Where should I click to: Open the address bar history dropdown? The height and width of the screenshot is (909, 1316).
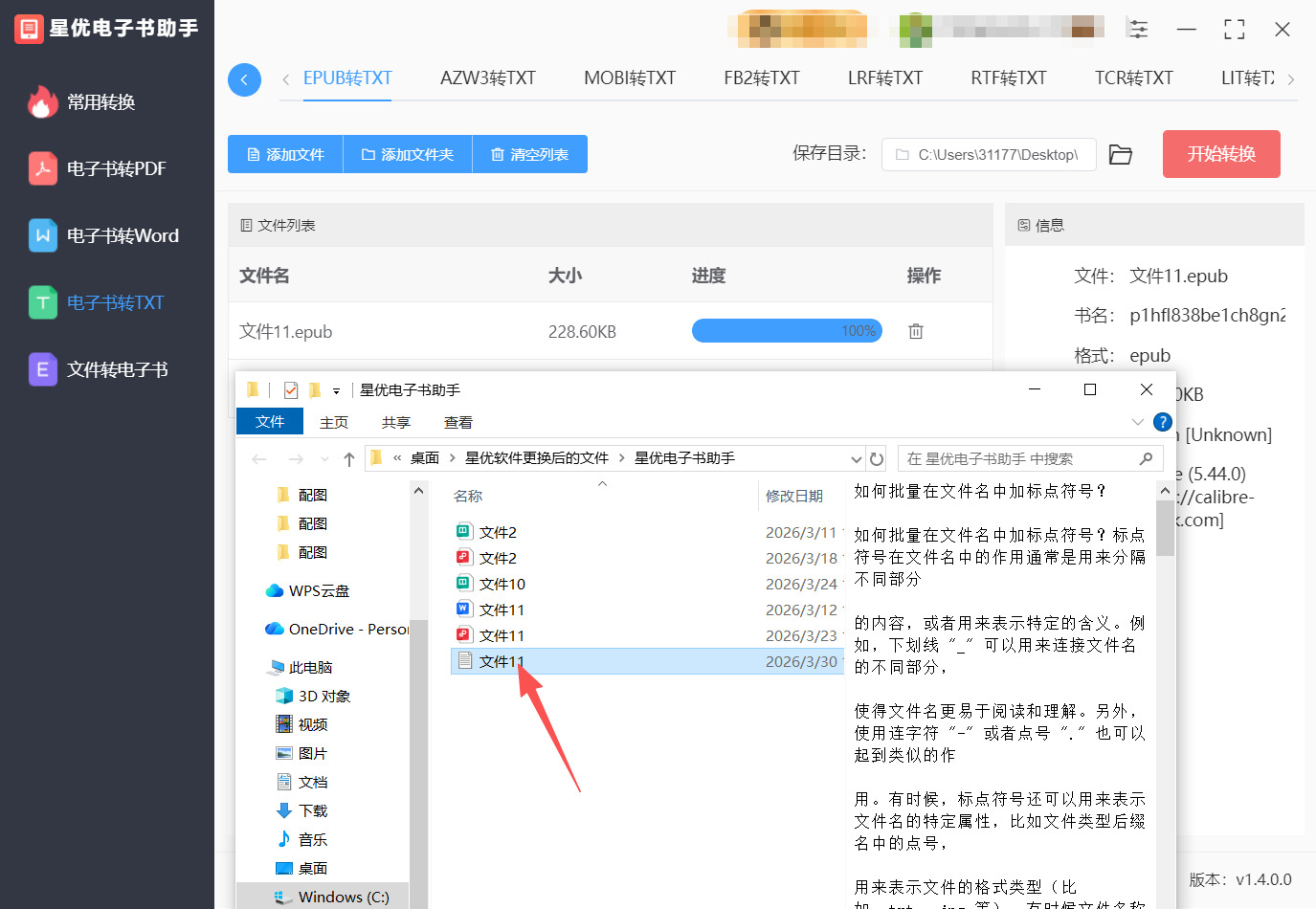[857, 459]
